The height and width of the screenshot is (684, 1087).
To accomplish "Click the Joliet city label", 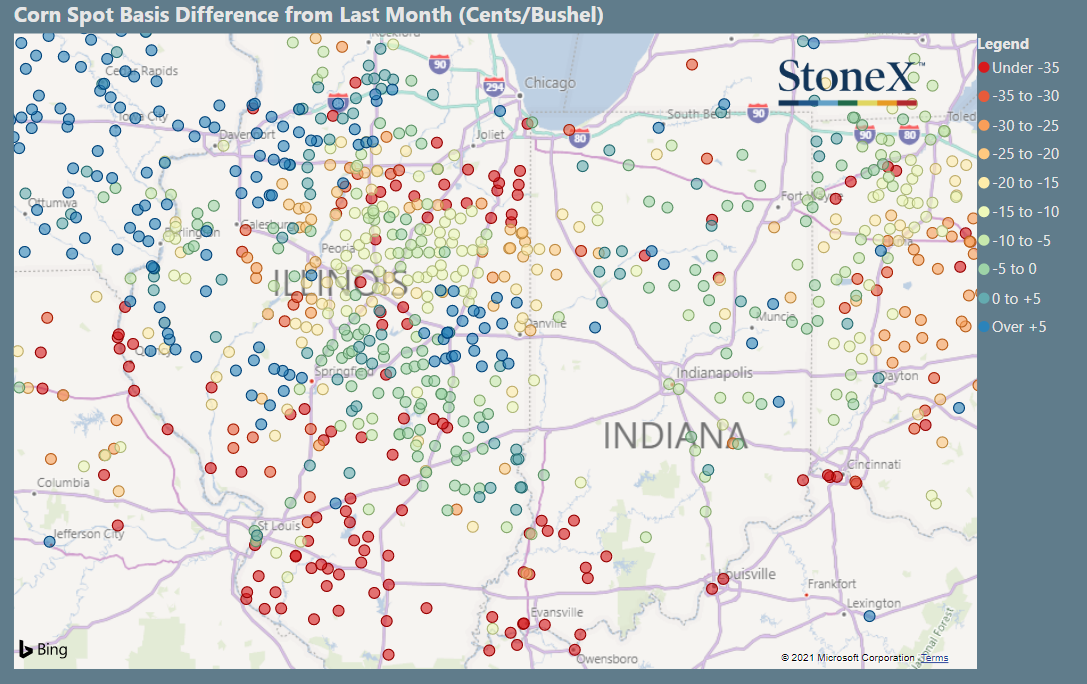I will [490, 134].
